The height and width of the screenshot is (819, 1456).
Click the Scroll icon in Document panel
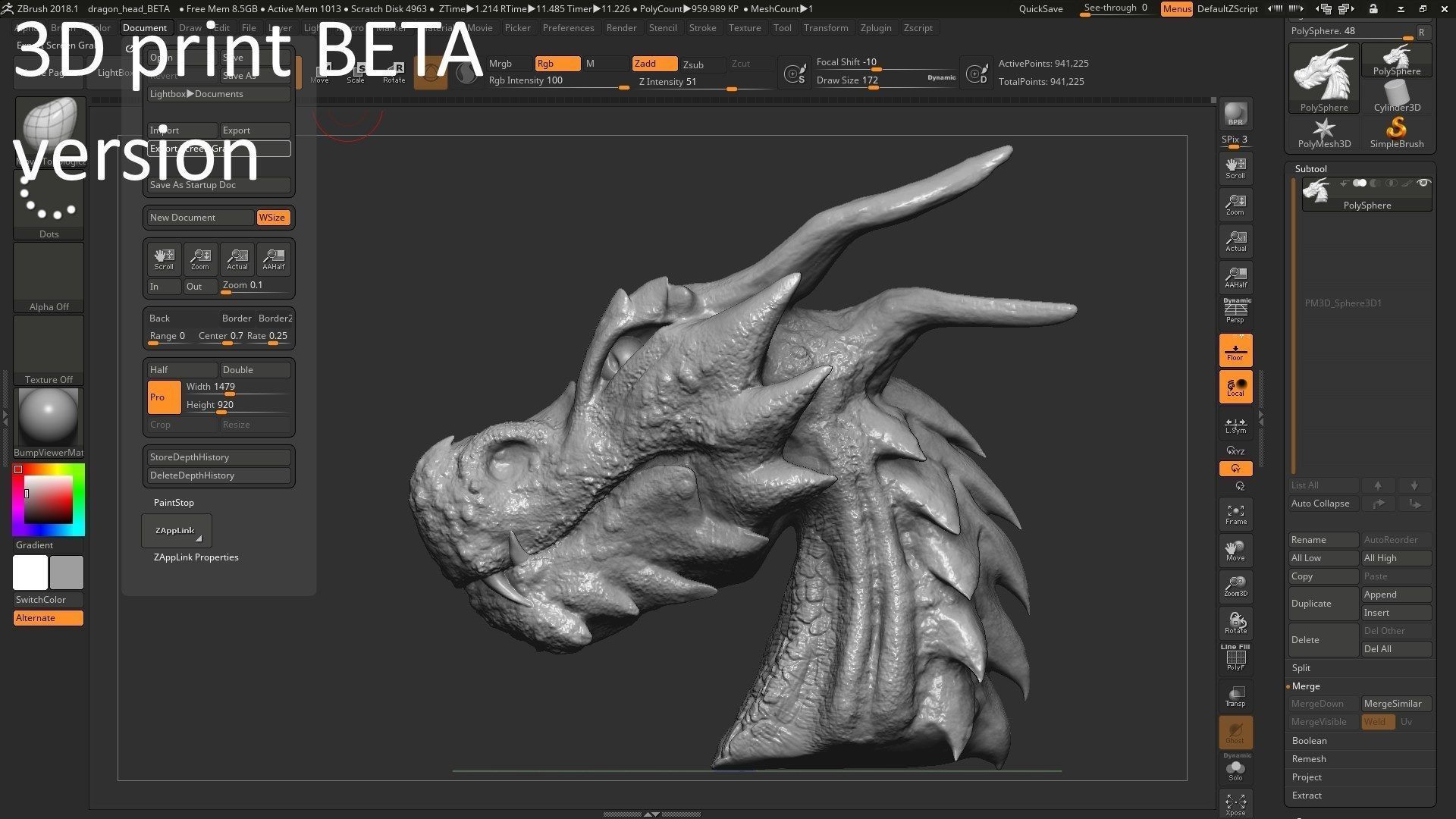(x=164, y=259)
